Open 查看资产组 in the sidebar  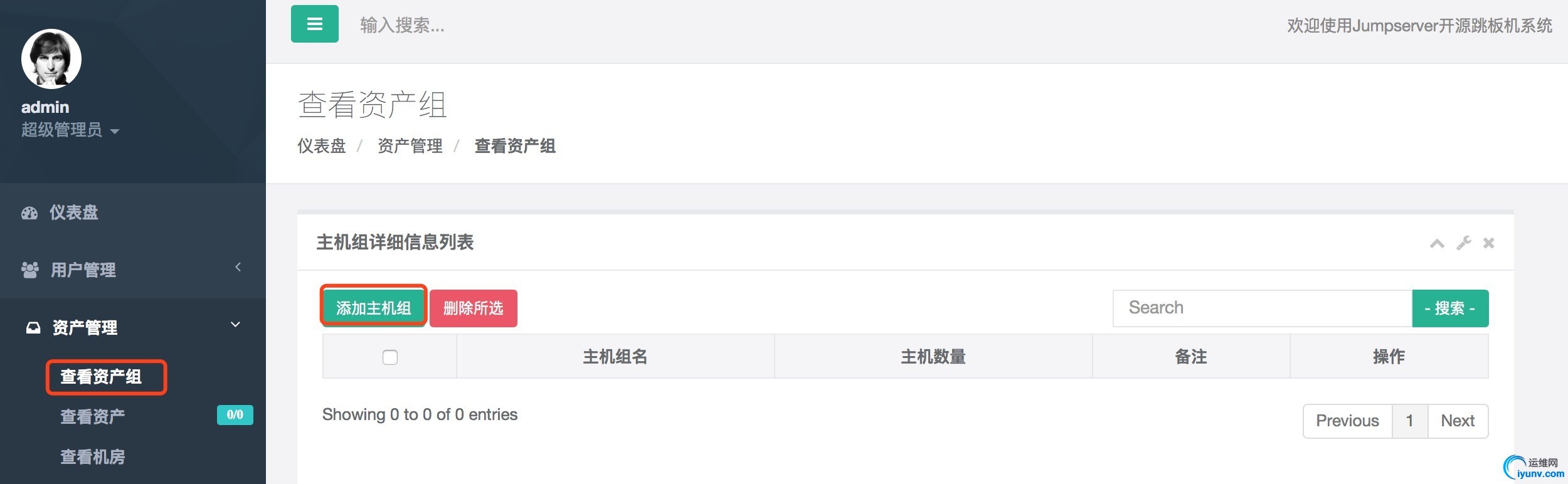coord(101,377)
